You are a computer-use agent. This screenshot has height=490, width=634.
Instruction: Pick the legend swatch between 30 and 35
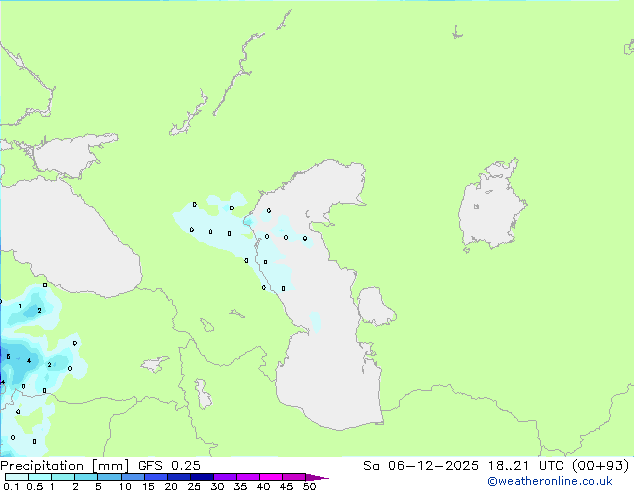tap(224, 477)
